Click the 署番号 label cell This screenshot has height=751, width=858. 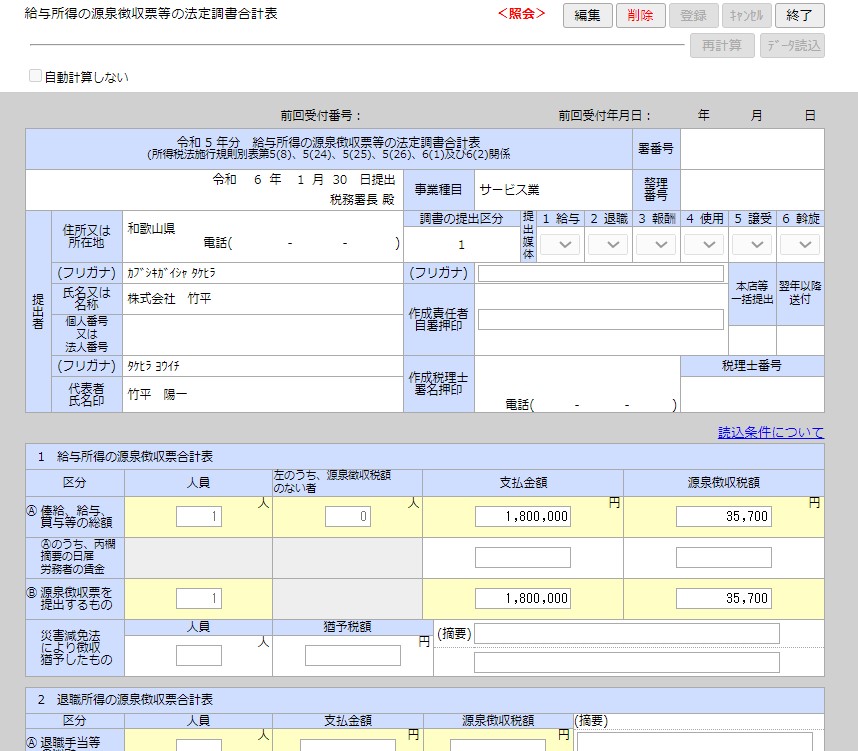tap(656, 148)
